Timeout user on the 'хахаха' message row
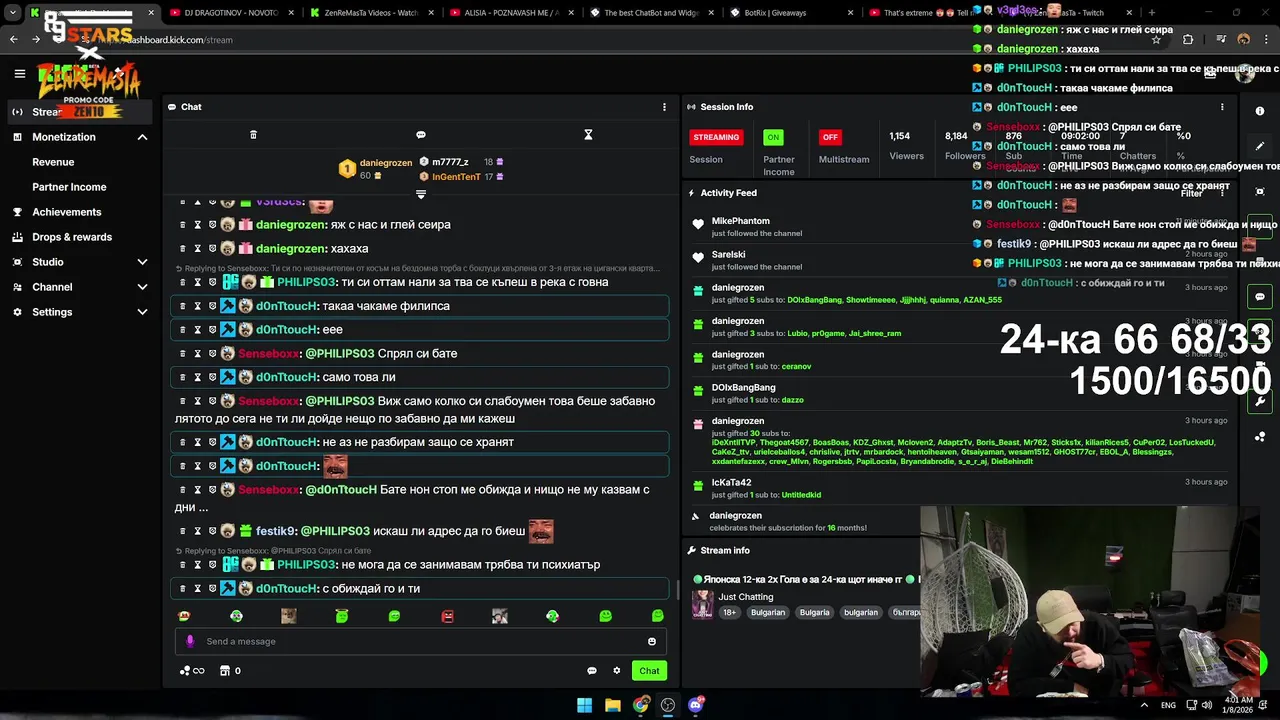 197,249
